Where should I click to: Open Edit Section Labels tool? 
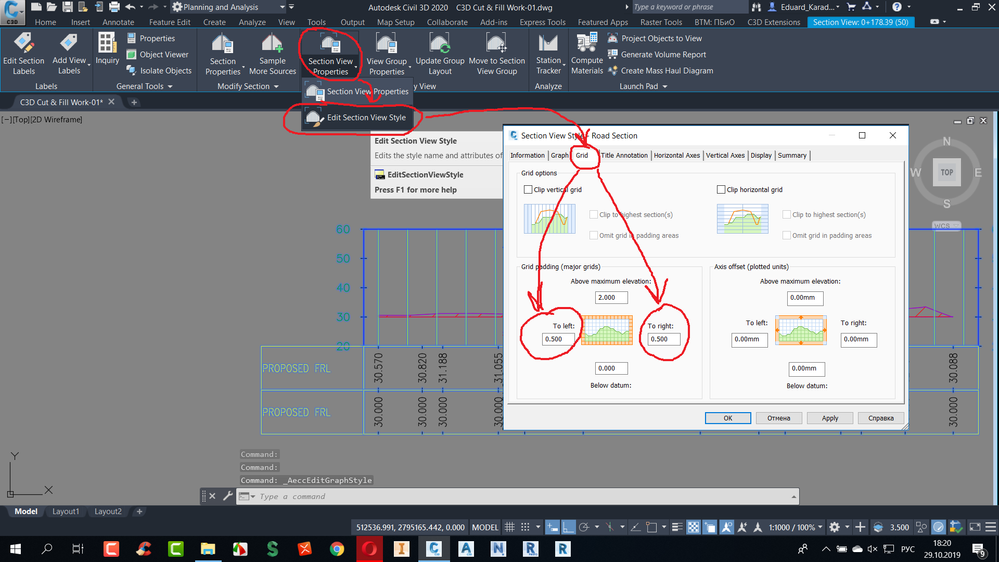(x=24, y=54)
